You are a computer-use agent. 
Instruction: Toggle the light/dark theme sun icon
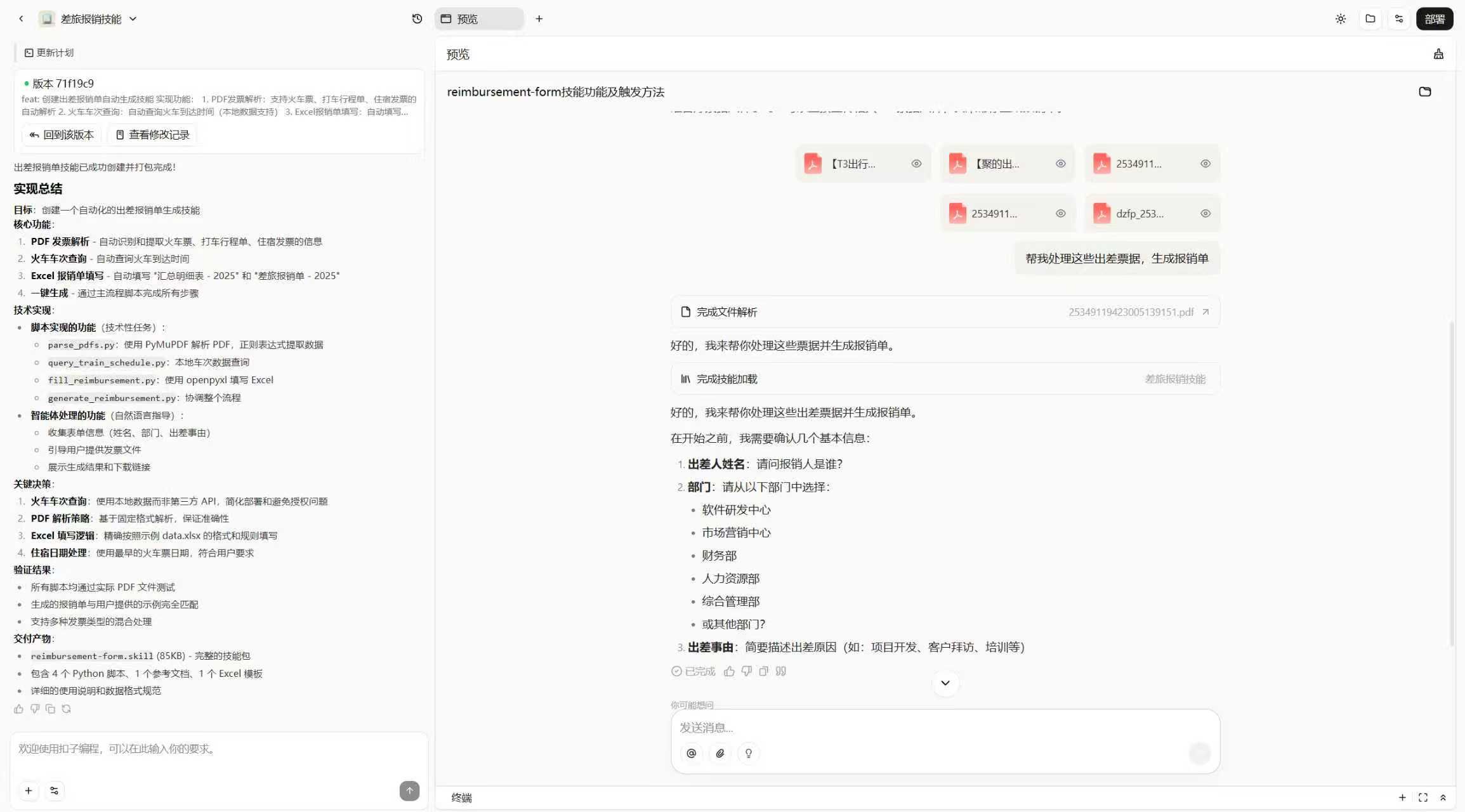1340,19
